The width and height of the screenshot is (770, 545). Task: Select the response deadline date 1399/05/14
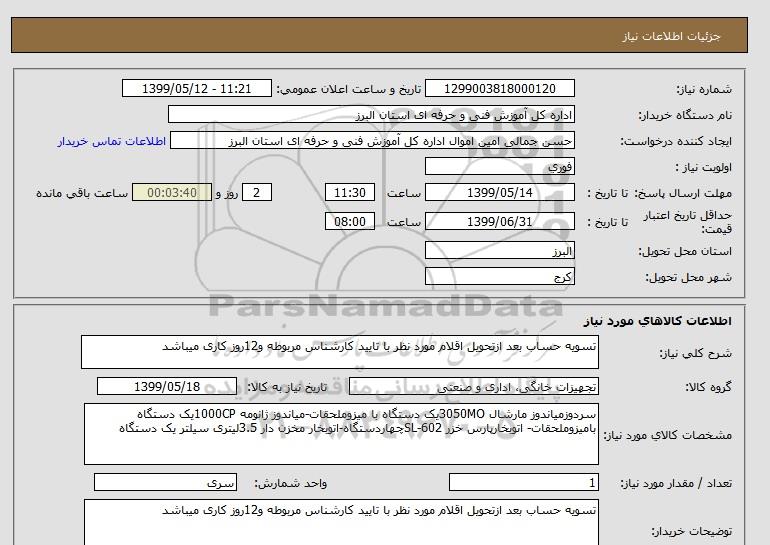pos(499,192)
